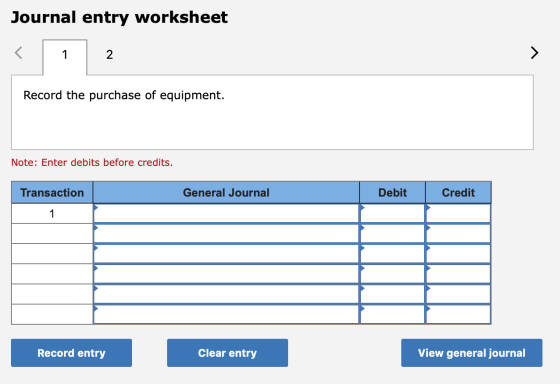This screenshot has width=560, height=384.
Task: Select the 'Enter debits before credits' note
Action: 92,163
